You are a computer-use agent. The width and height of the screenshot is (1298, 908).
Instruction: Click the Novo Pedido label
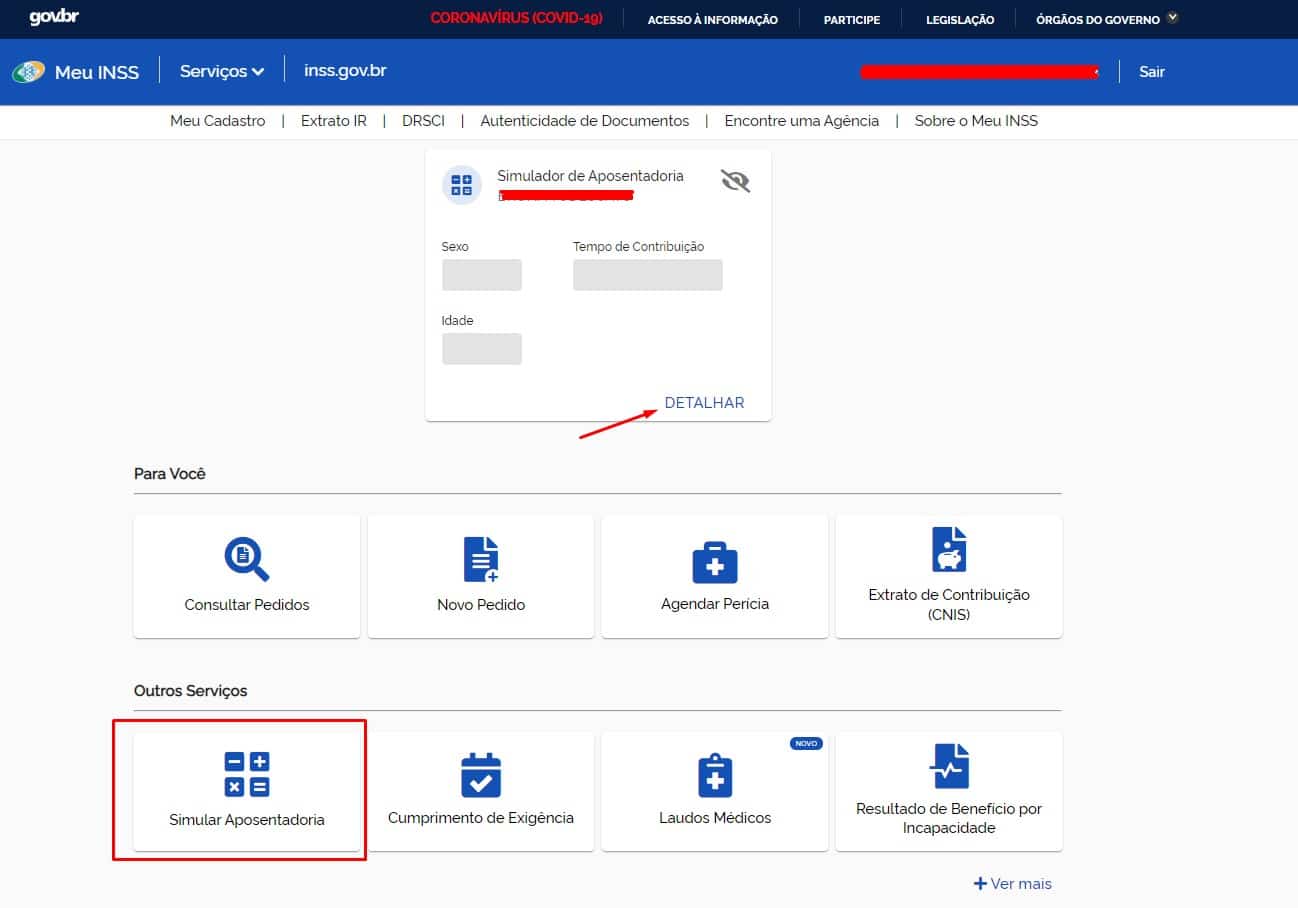(481, 605)
